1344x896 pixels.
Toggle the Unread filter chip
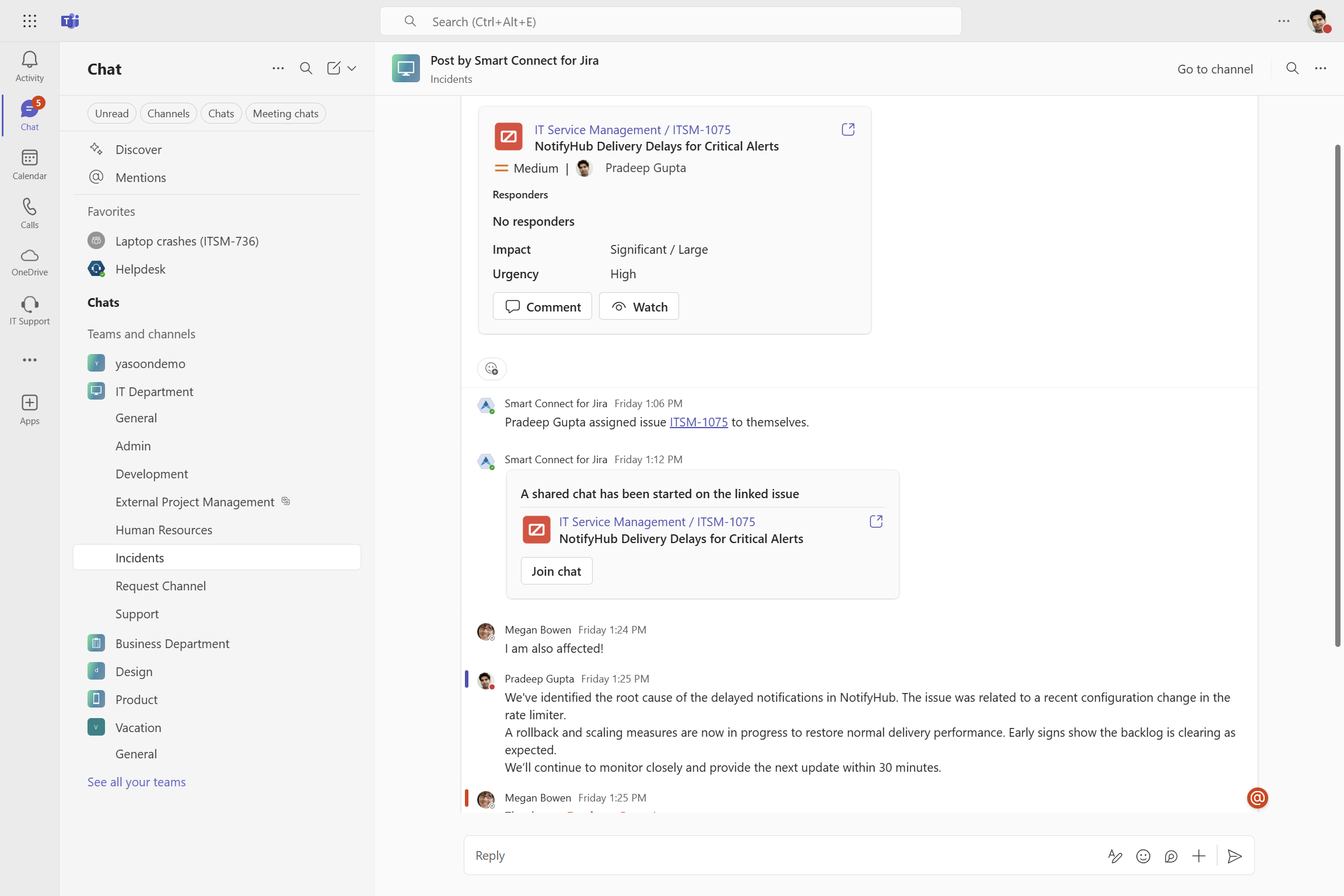111,113
